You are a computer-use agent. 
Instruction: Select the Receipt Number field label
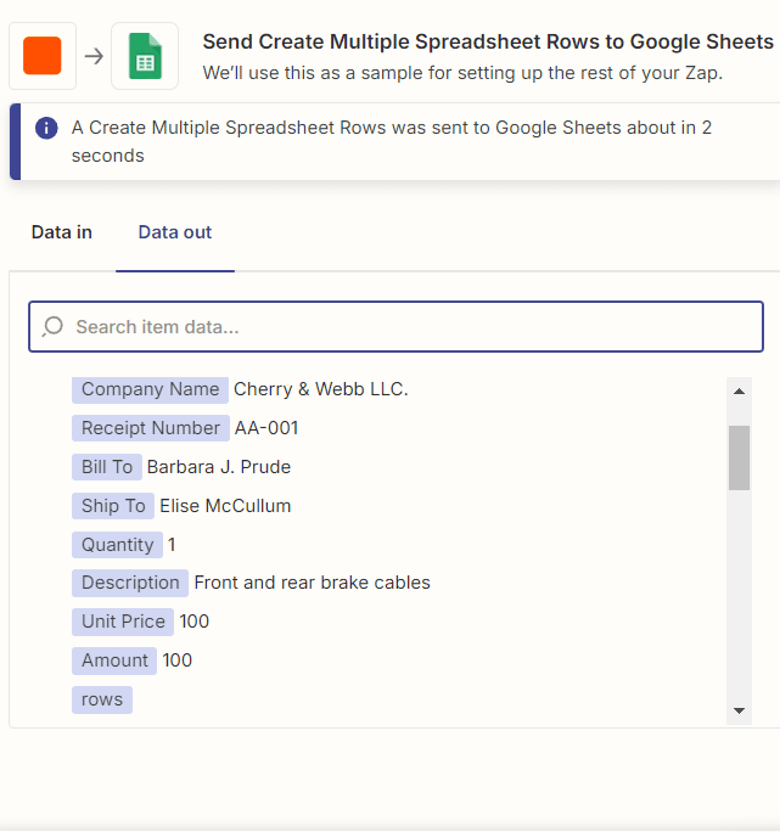150,428
